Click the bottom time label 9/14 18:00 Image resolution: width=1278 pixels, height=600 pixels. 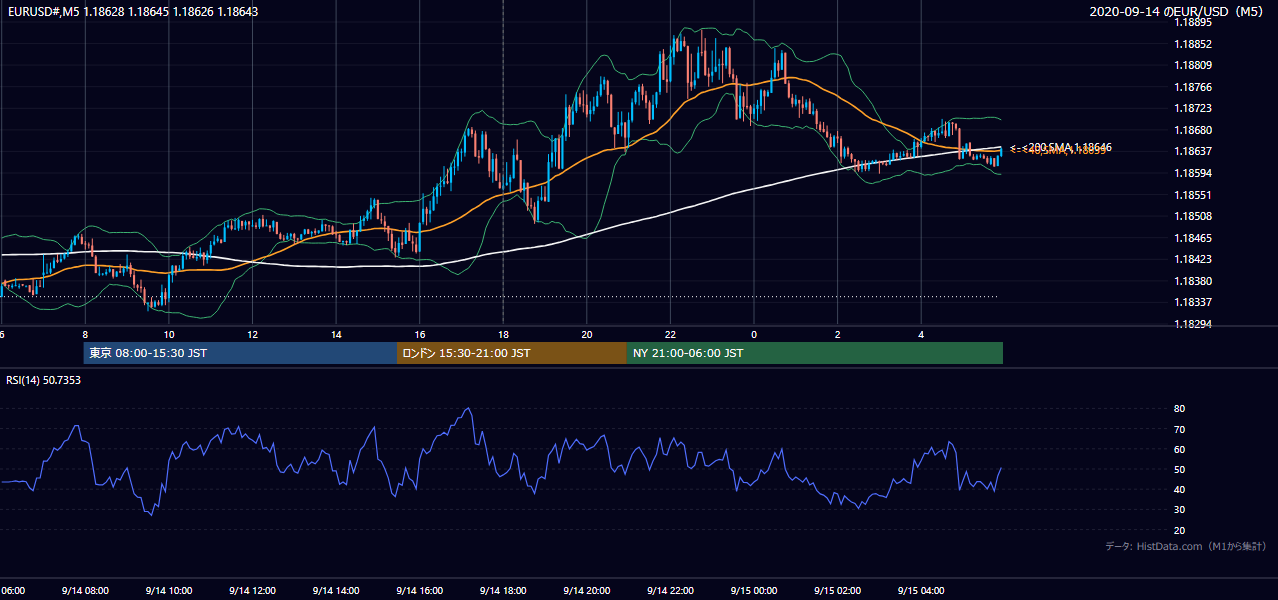tap(502, 591)
